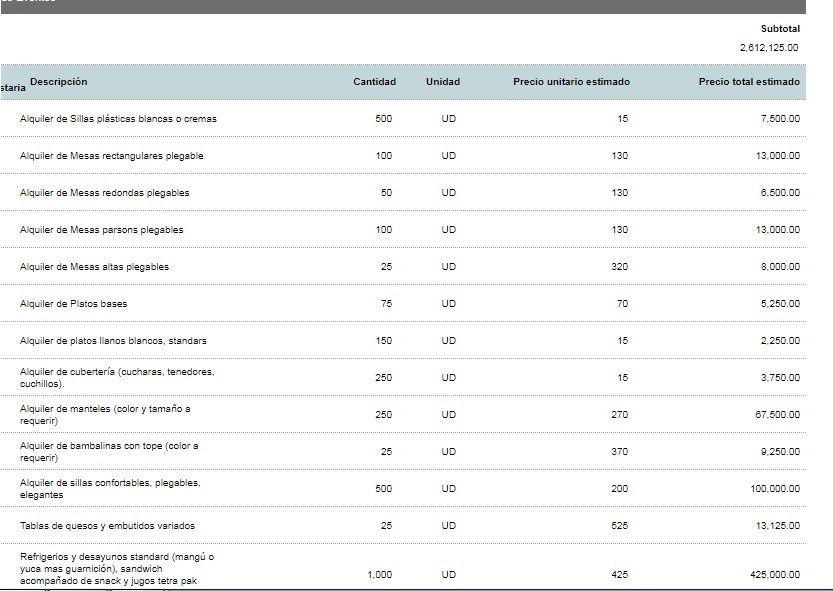Image resolution: width=833 pixels, height=591 pixels.
Task: Click the Precio total estimado header
Action: (748, 82)
